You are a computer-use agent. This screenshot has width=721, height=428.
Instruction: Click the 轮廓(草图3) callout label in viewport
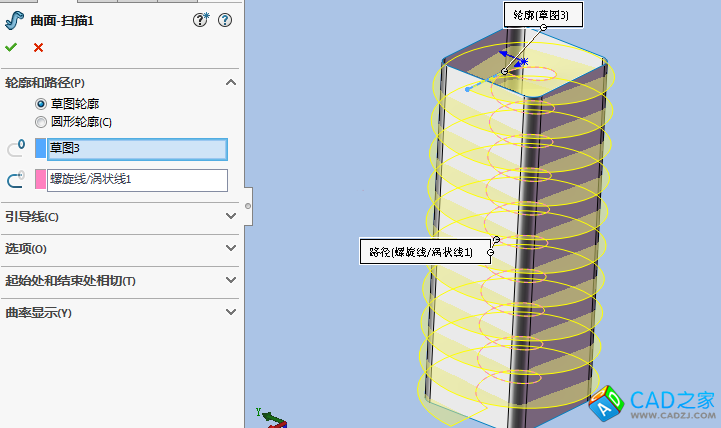tap(541, 15)
